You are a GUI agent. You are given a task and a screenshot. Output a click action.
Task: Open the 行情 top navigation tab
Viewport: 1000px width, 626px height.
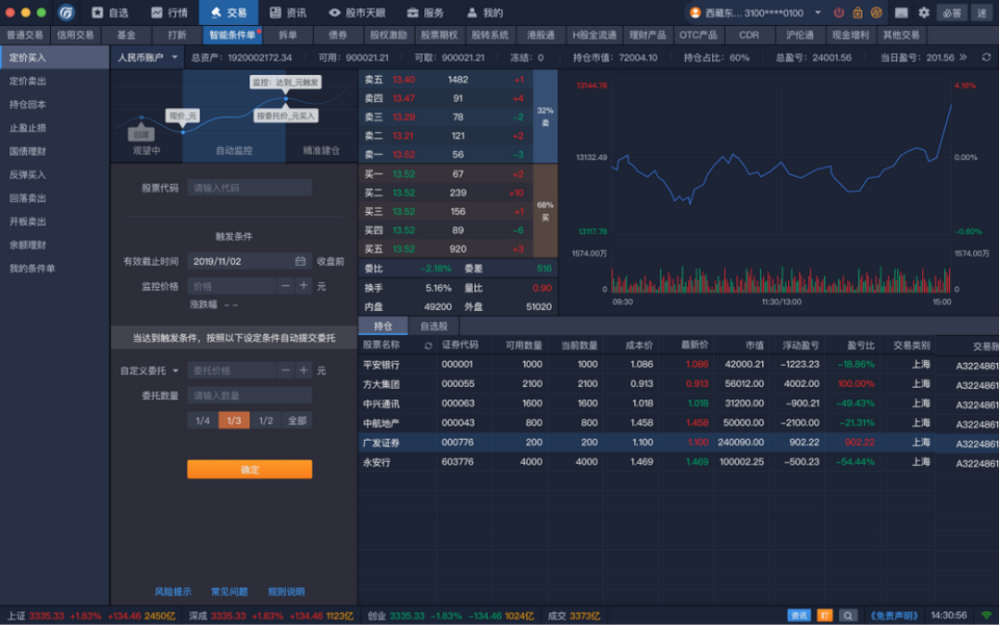pyautogui.click(x=169, y=13)
